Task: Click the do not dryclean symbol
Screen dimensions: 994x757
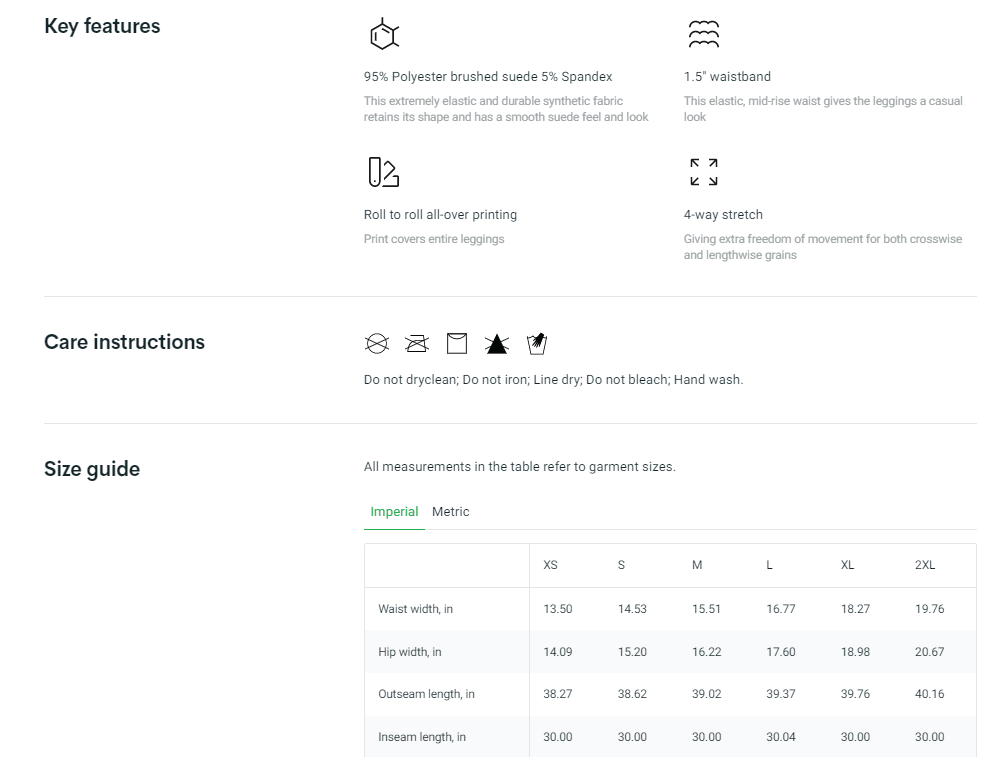Action: [x=376, y=344]
